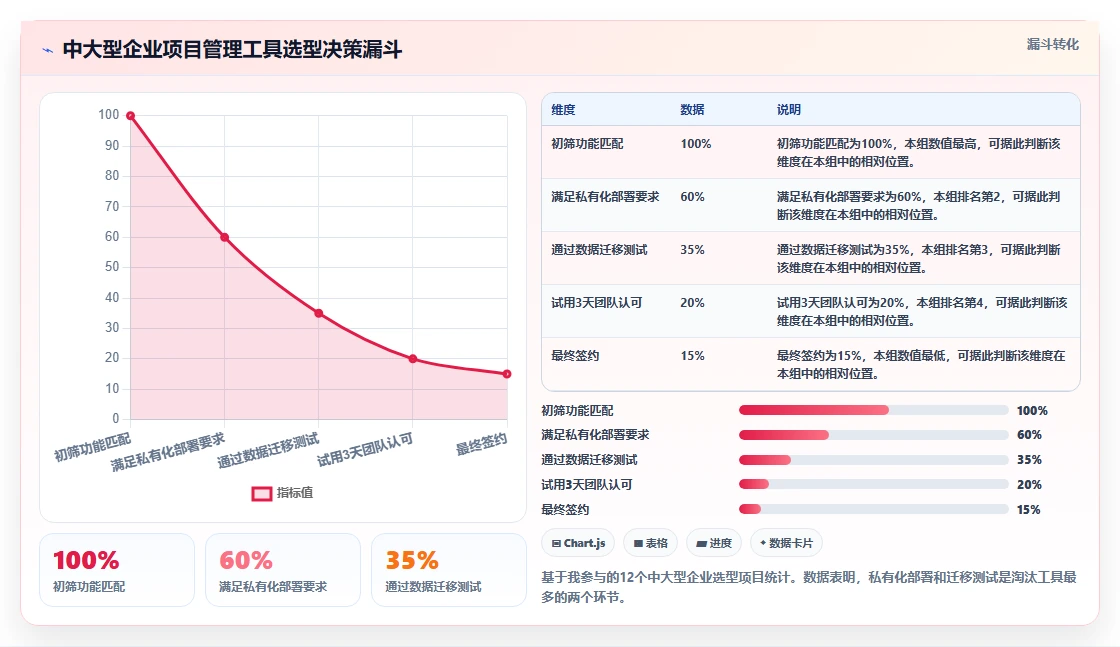Click the description mentioning 本组排名第4
The image size is (1120, 647).
click(x=921, y=311)
